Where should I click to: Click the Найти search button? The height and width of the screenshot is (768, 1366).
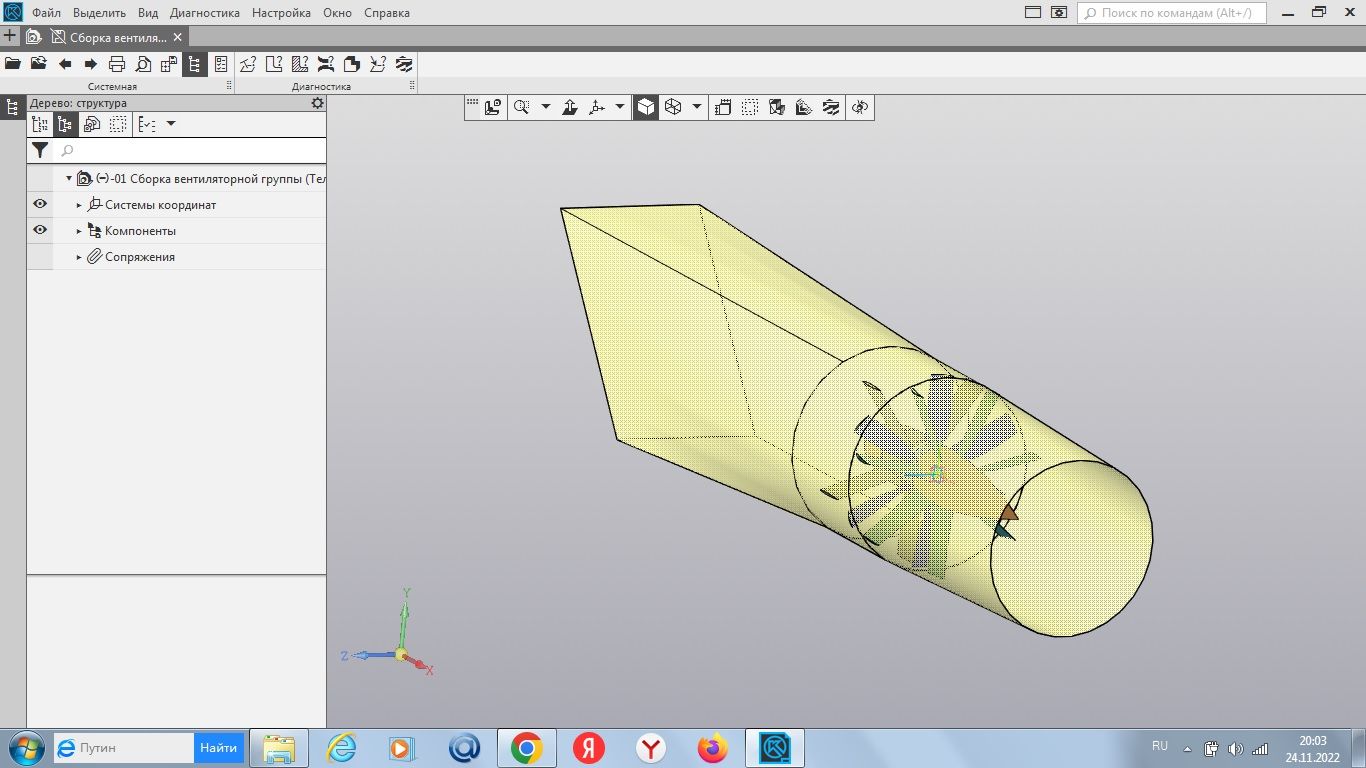(x=218, y=748)
